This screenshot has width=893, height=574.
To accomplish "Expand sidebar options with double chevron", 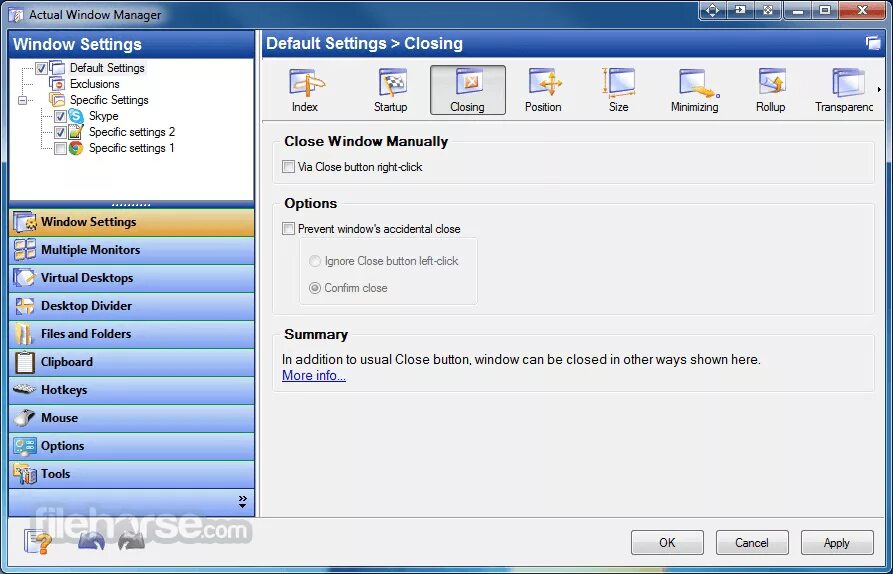I will (x=243, y=502).
